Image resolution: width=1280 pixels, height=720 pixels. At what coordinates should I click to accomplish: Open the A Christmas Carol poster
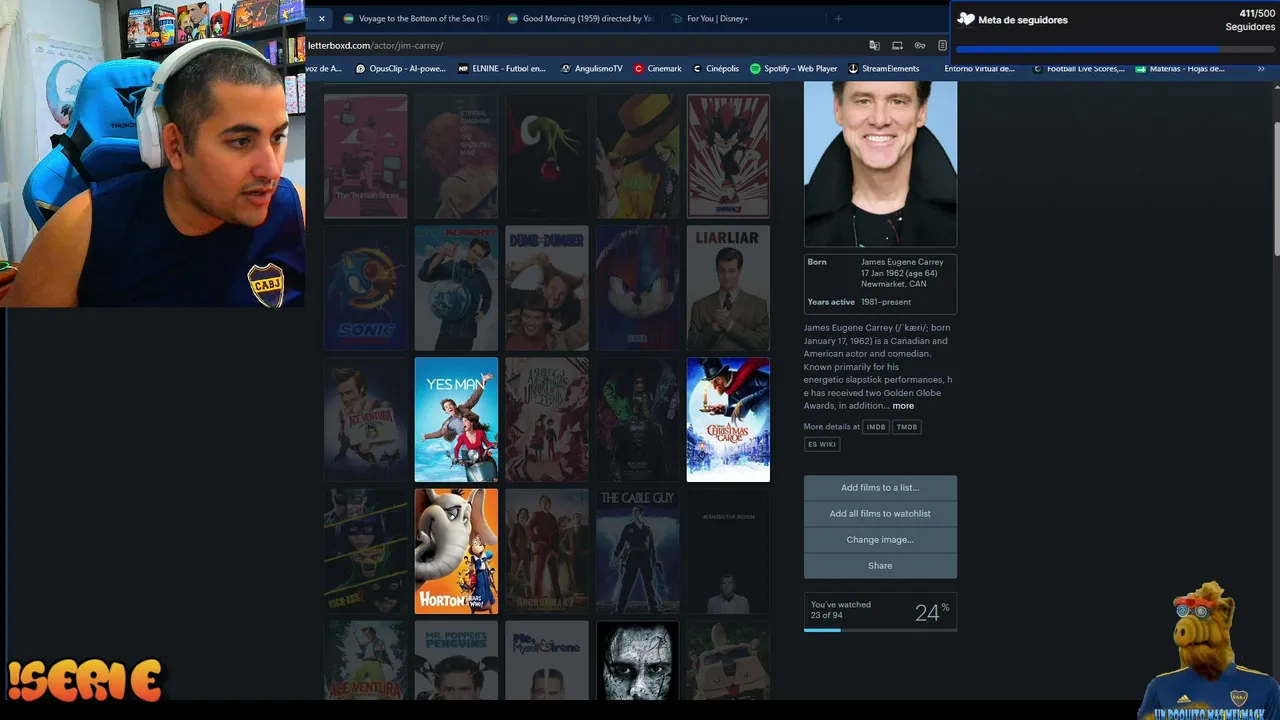pyautogui.click(x=728, y=420)
